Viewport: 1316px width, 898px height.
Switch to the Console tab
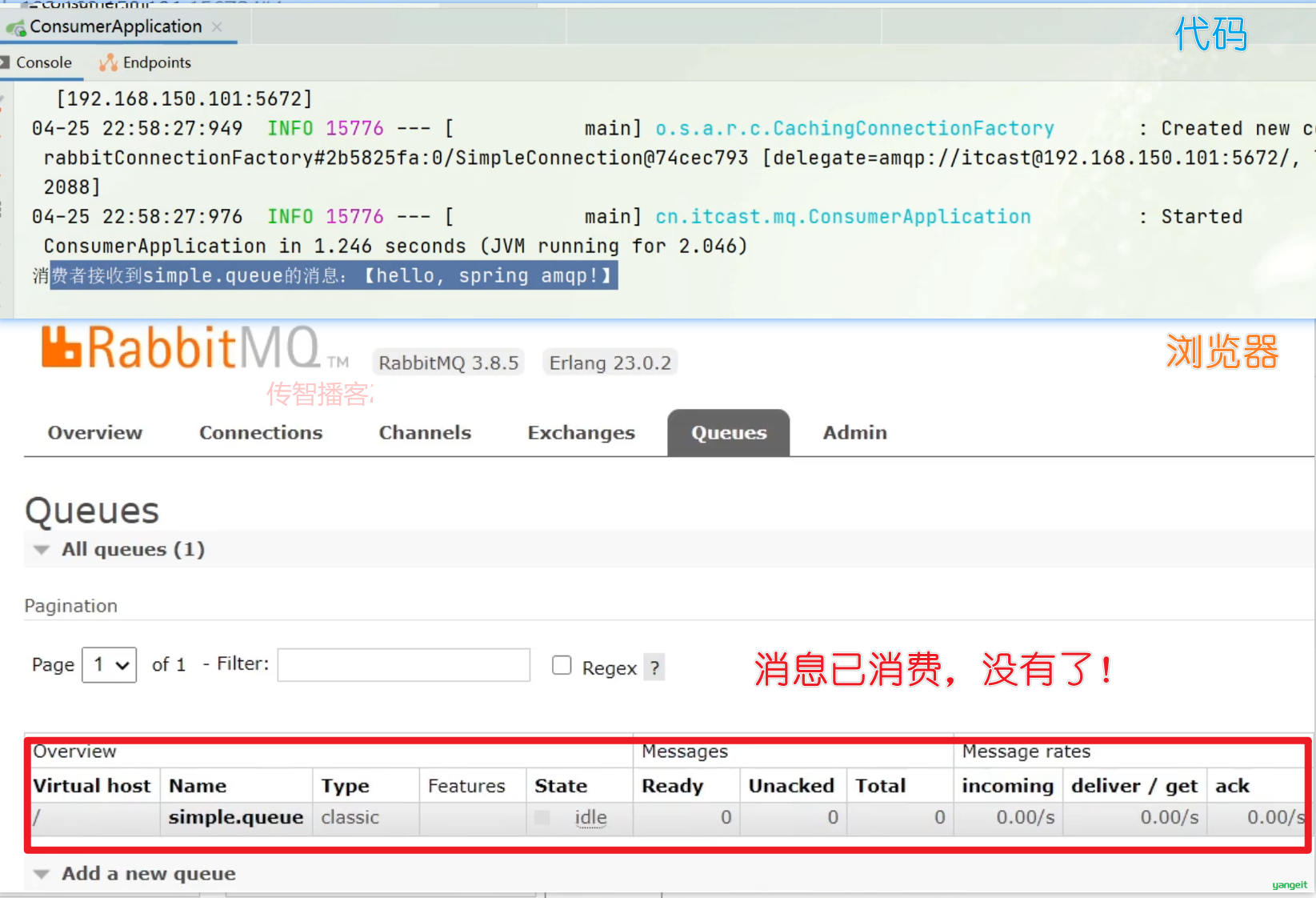[x=43, y=62]
